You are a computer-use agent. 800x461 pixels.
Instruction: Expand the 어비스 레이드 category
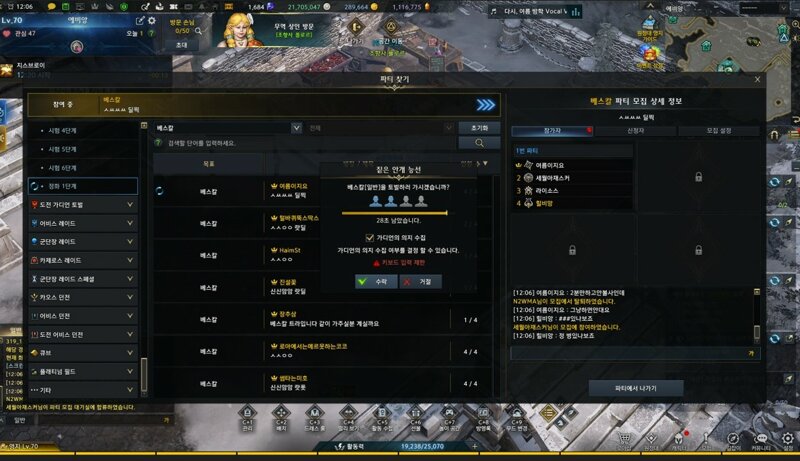(x=83, y=223)
